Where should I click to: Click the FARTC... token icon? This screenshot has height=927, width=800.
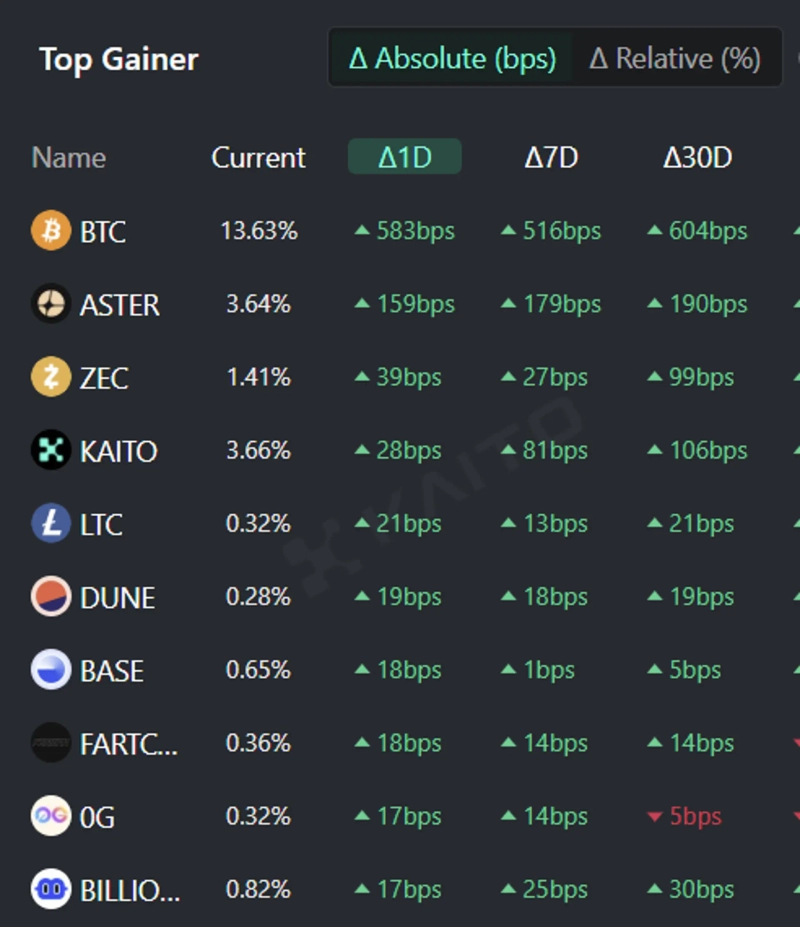point(51,743)
